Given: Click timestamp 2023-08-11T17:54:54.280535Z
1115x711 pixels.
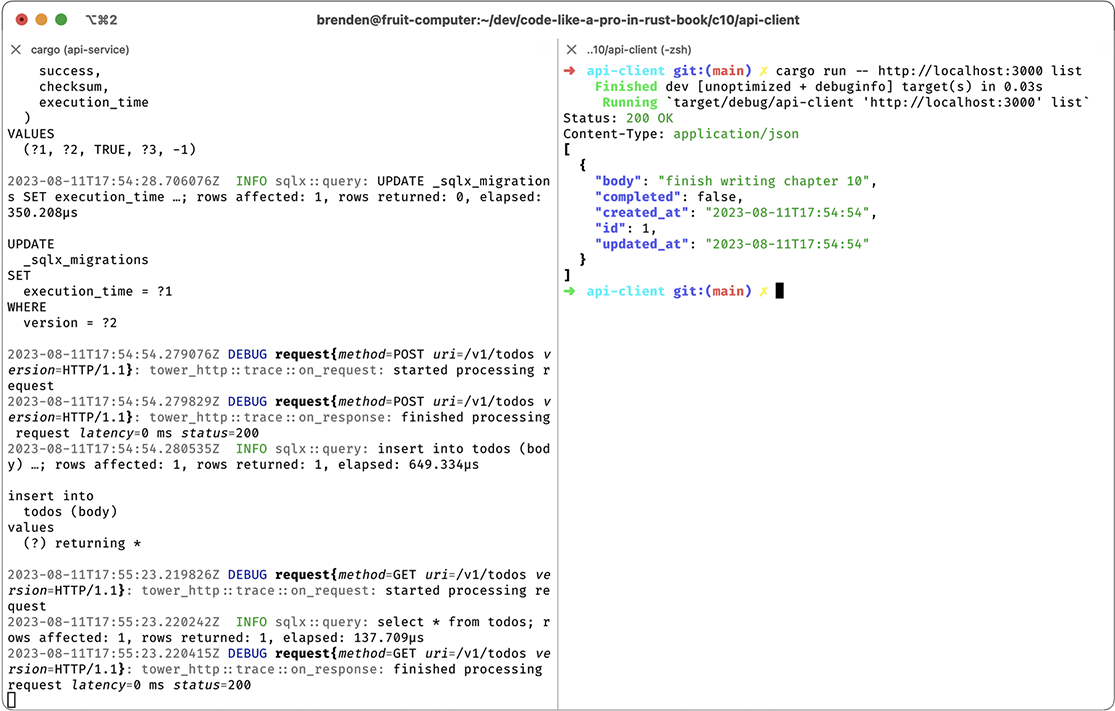Looking at the screenshot, I should tap(114, 449).
